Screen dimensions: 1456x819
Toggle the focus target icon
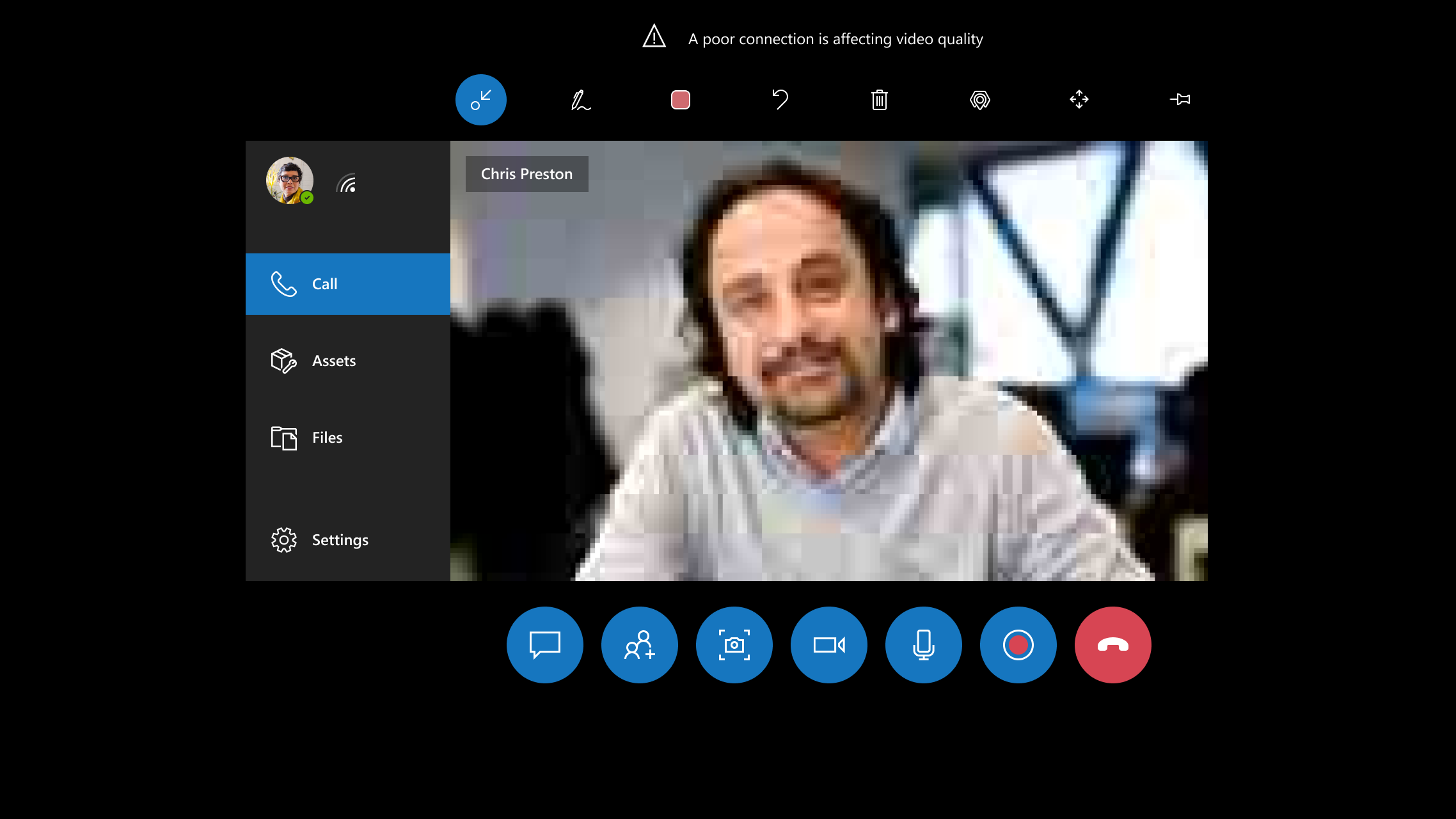click(x=980, y=100)
